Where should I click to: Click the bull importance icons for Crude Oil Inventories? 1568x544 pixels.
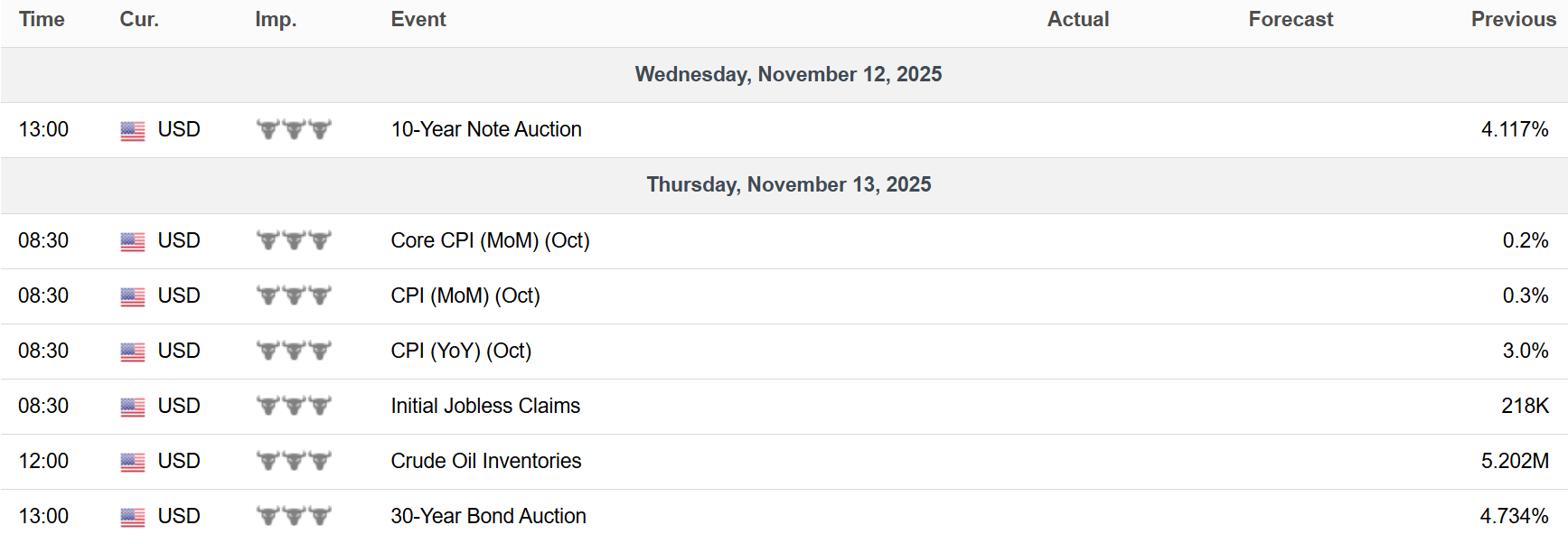[294, 461]
